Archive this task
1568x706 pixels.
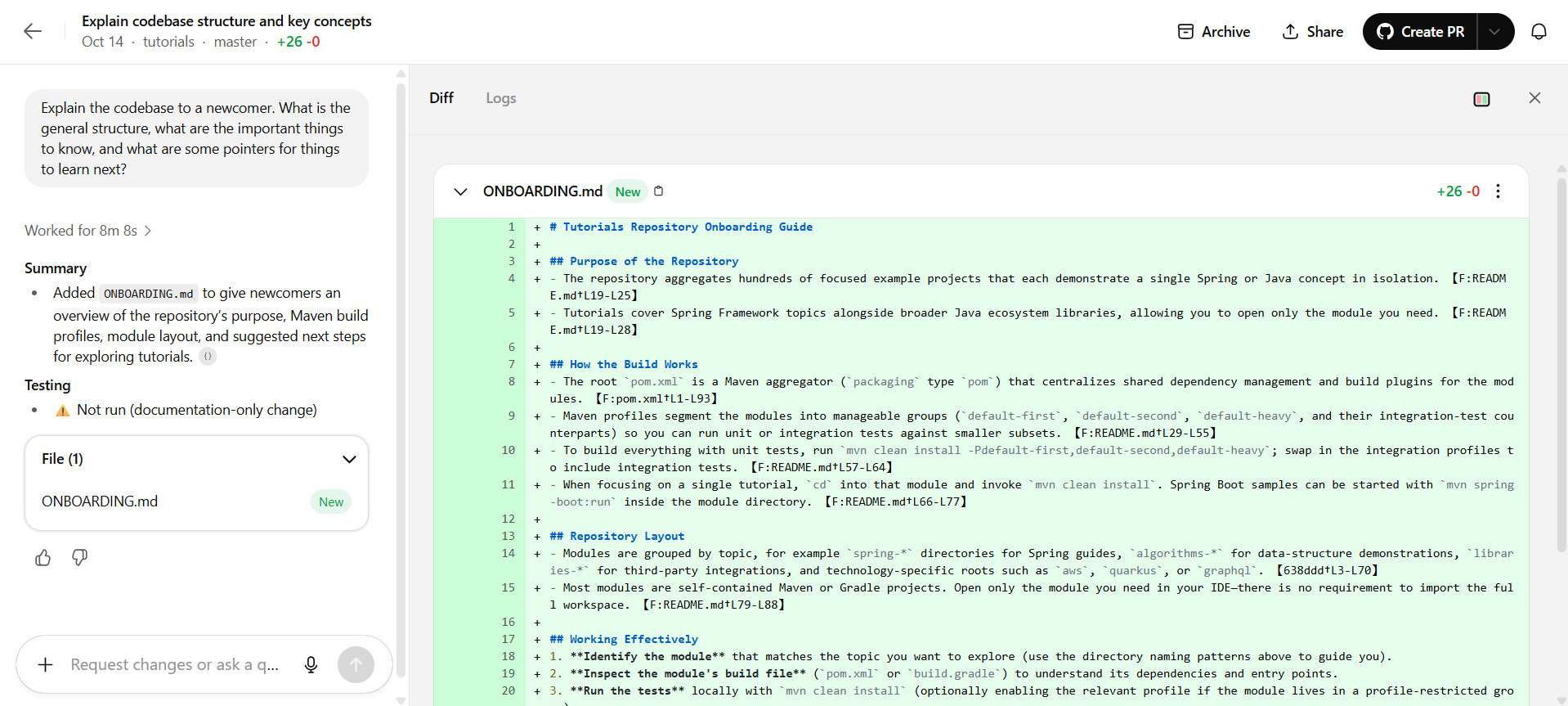(x=1214, y=32)
